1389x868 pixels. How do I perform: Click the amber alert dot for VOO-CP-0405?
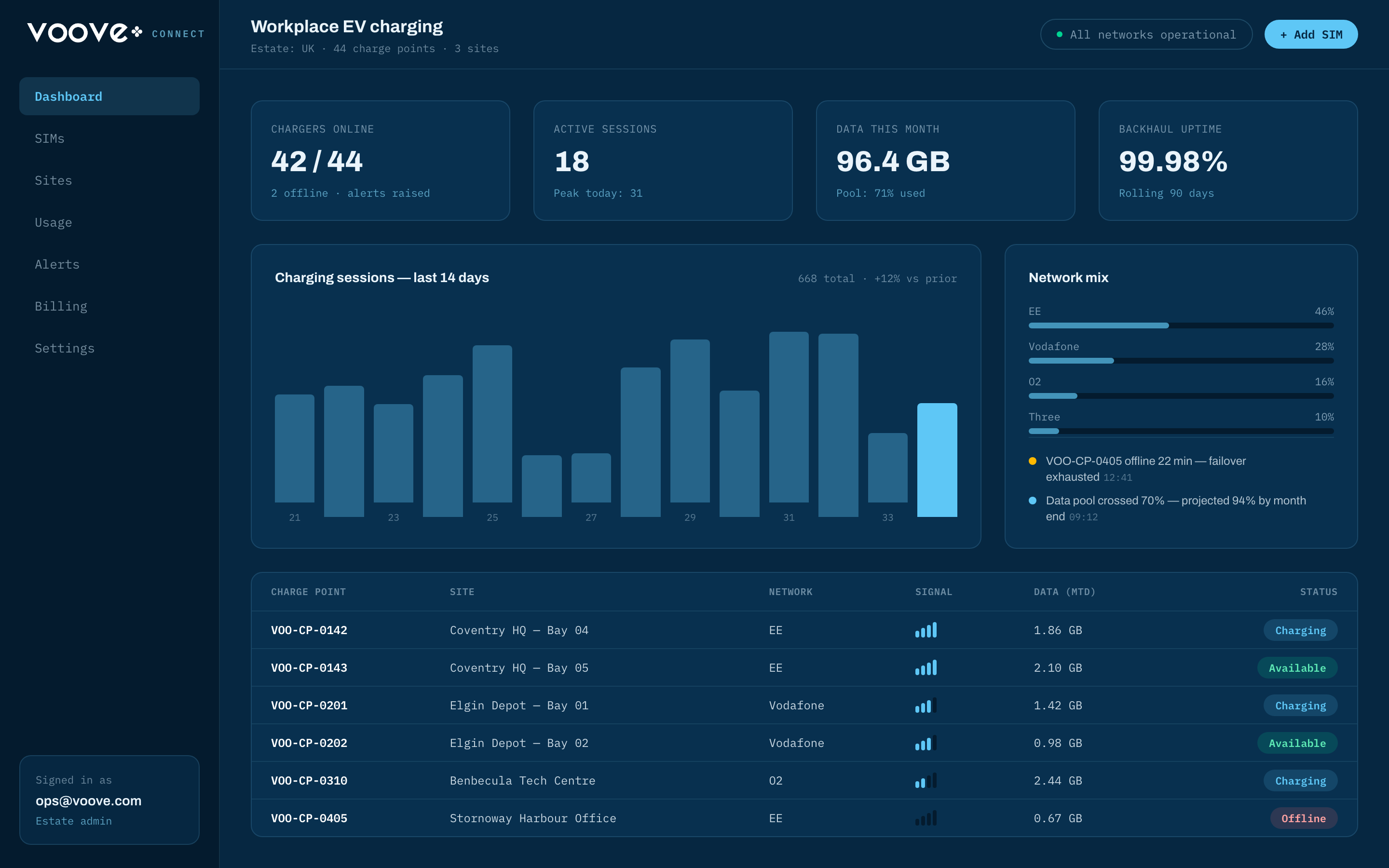(1033, 461)
